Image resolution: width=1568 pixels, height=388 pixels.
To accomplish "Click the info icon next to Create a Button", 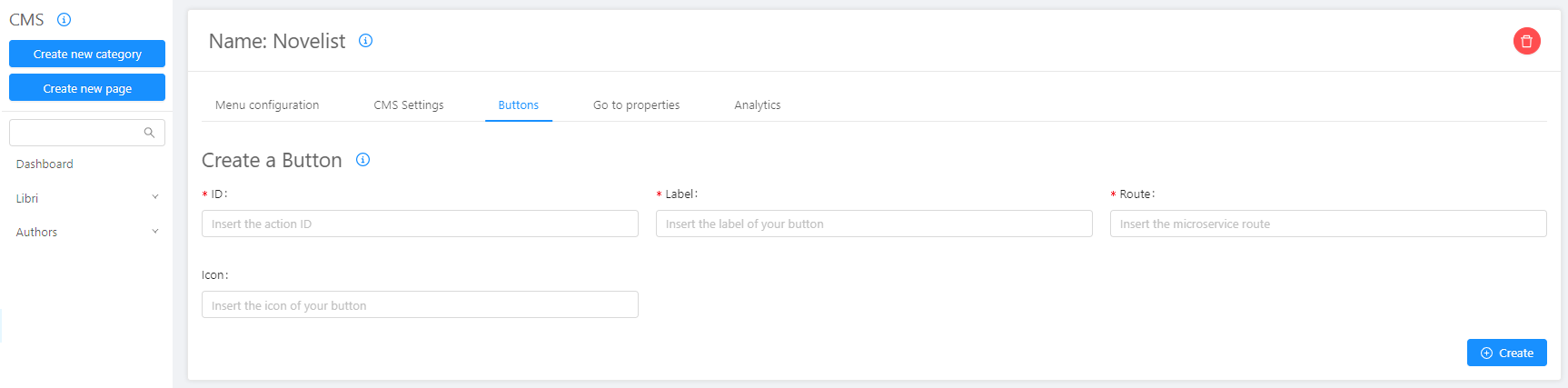I will (362, 160).
